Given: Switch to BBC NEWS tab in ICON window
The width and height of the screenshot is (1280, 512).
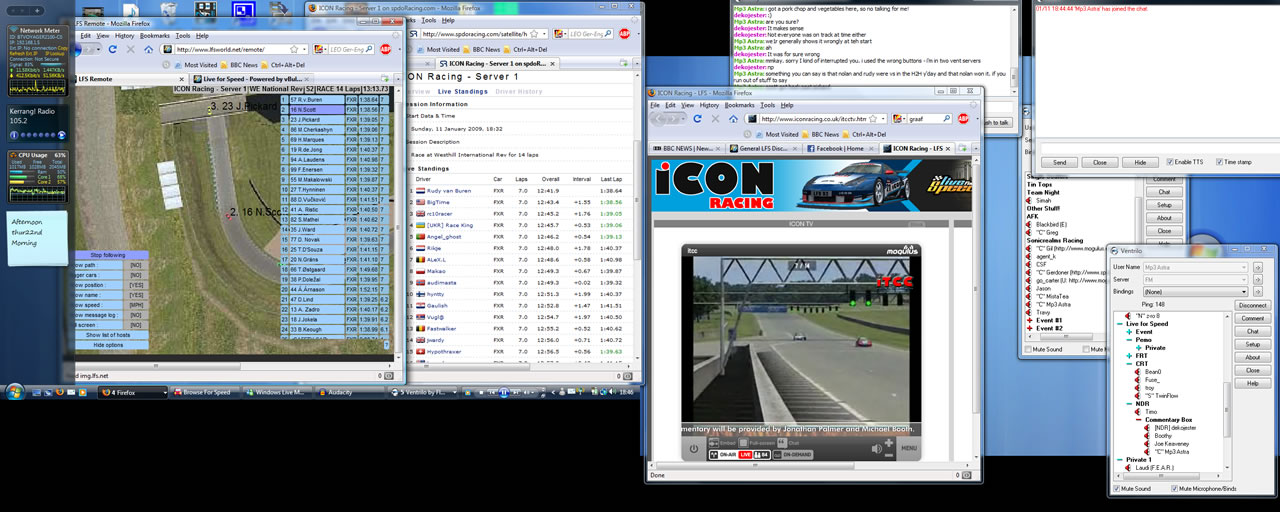Looking at the screenshot, I should 684,148.
